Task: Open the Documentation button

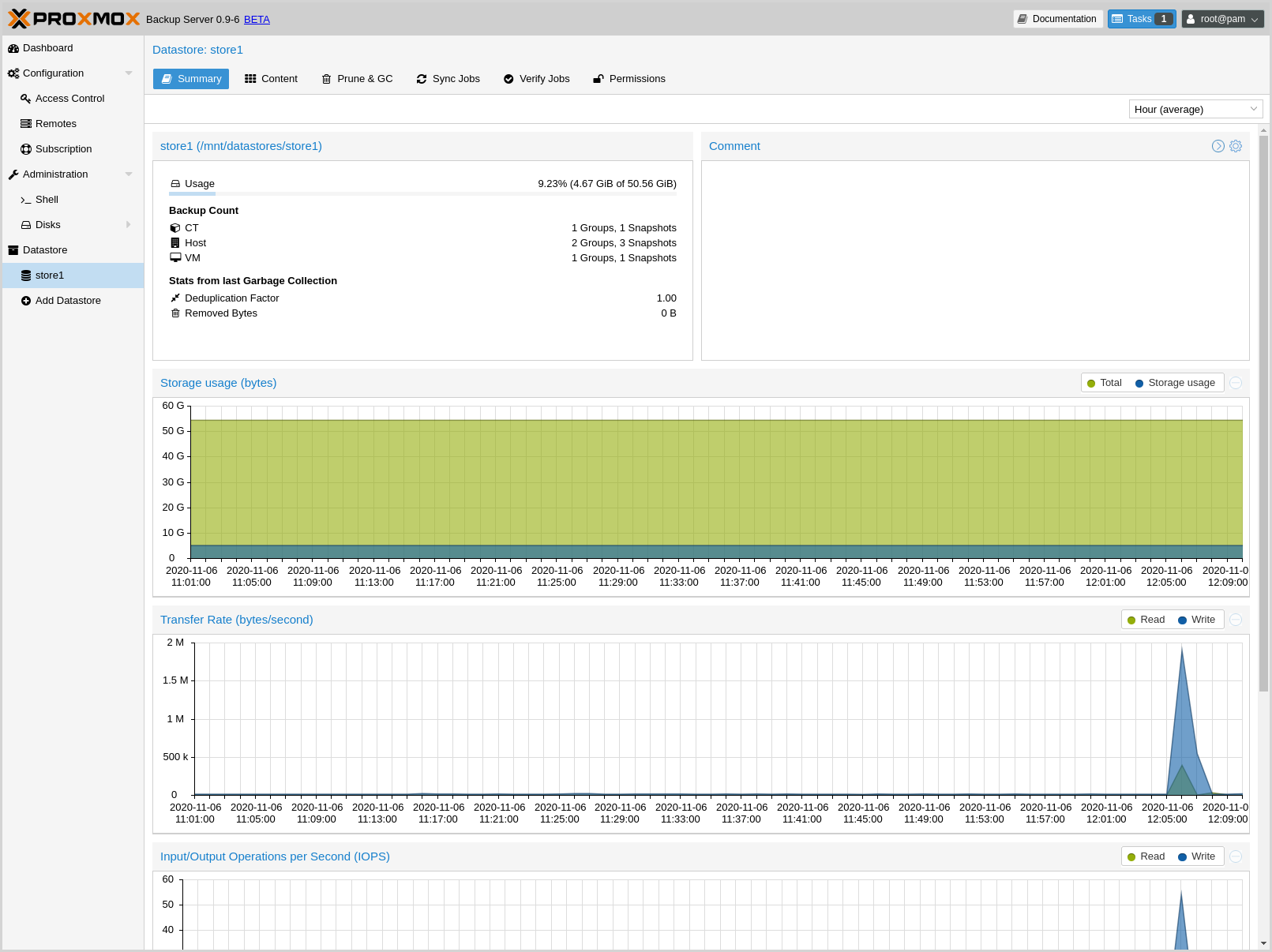Action: [x=1057, y=19]
